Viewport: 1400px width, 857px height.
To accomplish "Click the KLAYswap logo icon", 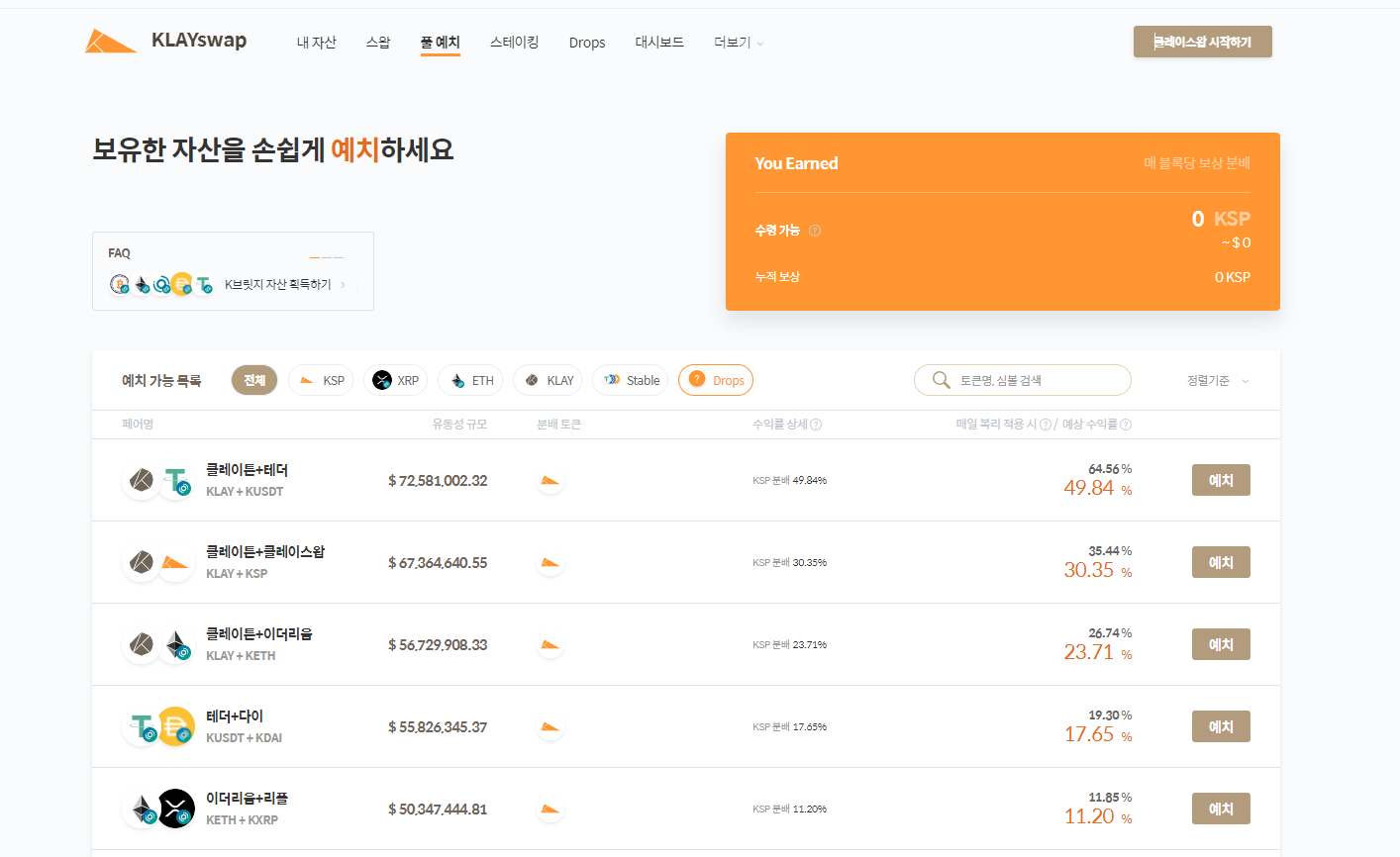I will pyautogui.click(x=111, y=41).
